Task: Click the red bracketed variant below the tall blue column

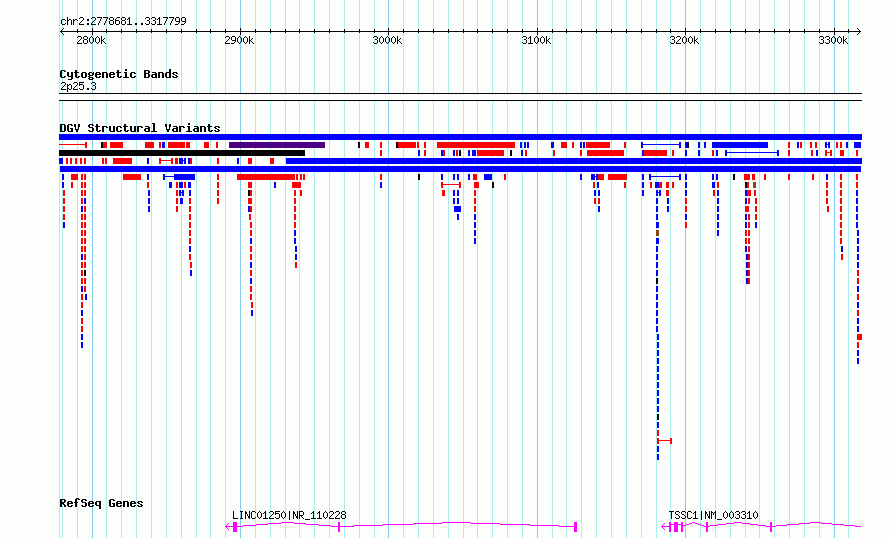Action: (665, 440)
